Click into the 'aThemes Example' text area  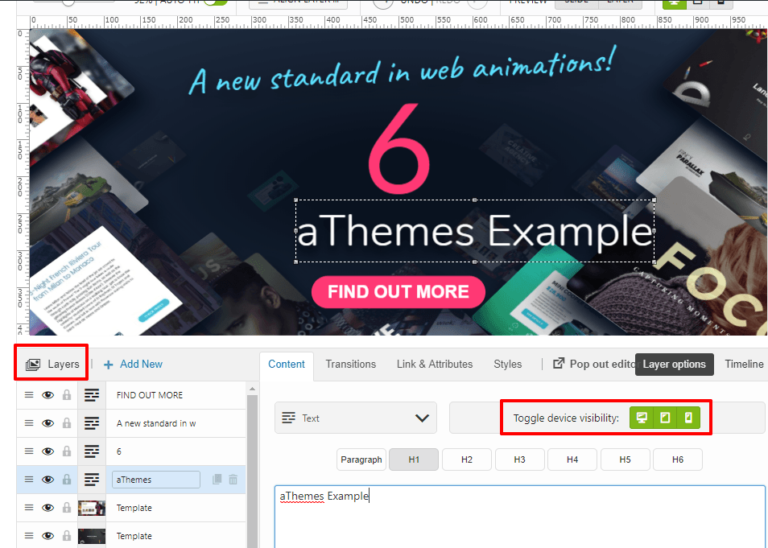(x=520, y=517)
